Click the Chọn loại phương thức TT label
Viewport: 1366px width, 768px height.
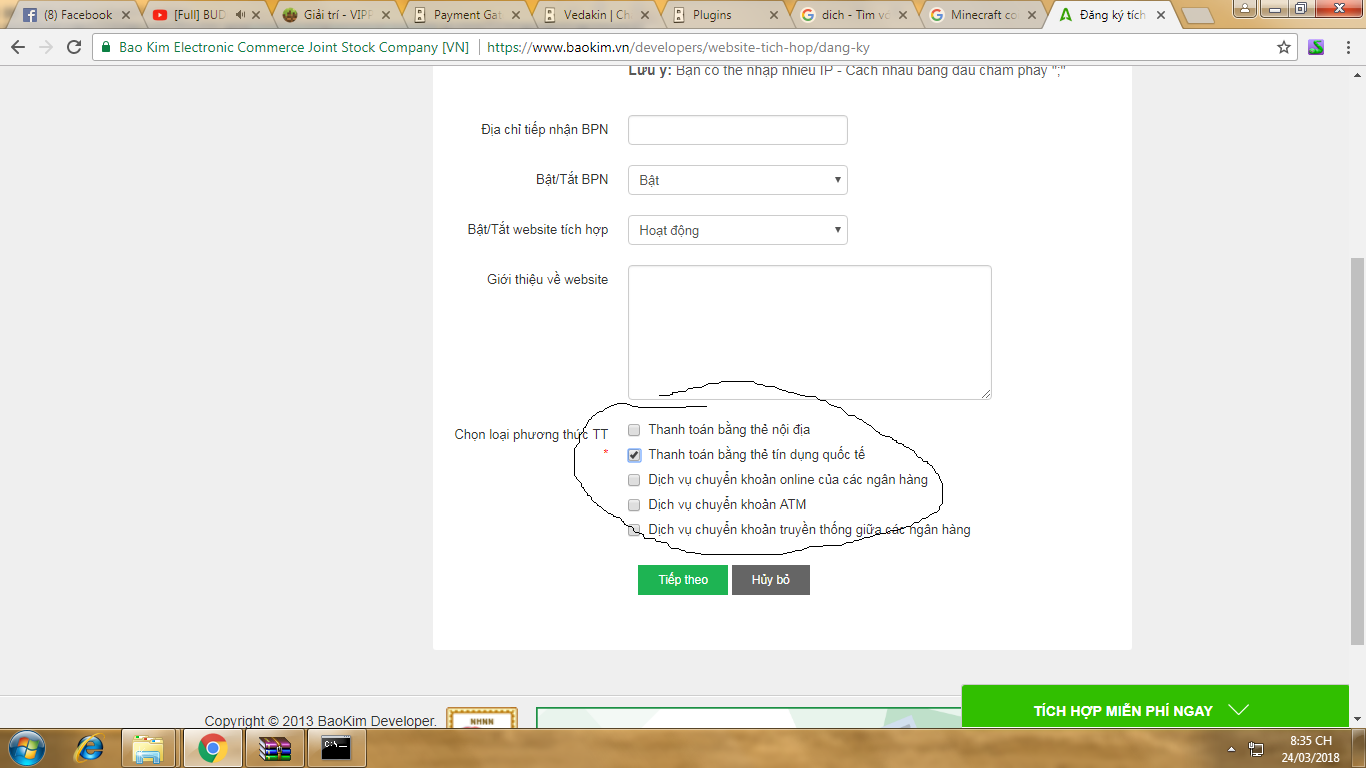coord(531,434)
